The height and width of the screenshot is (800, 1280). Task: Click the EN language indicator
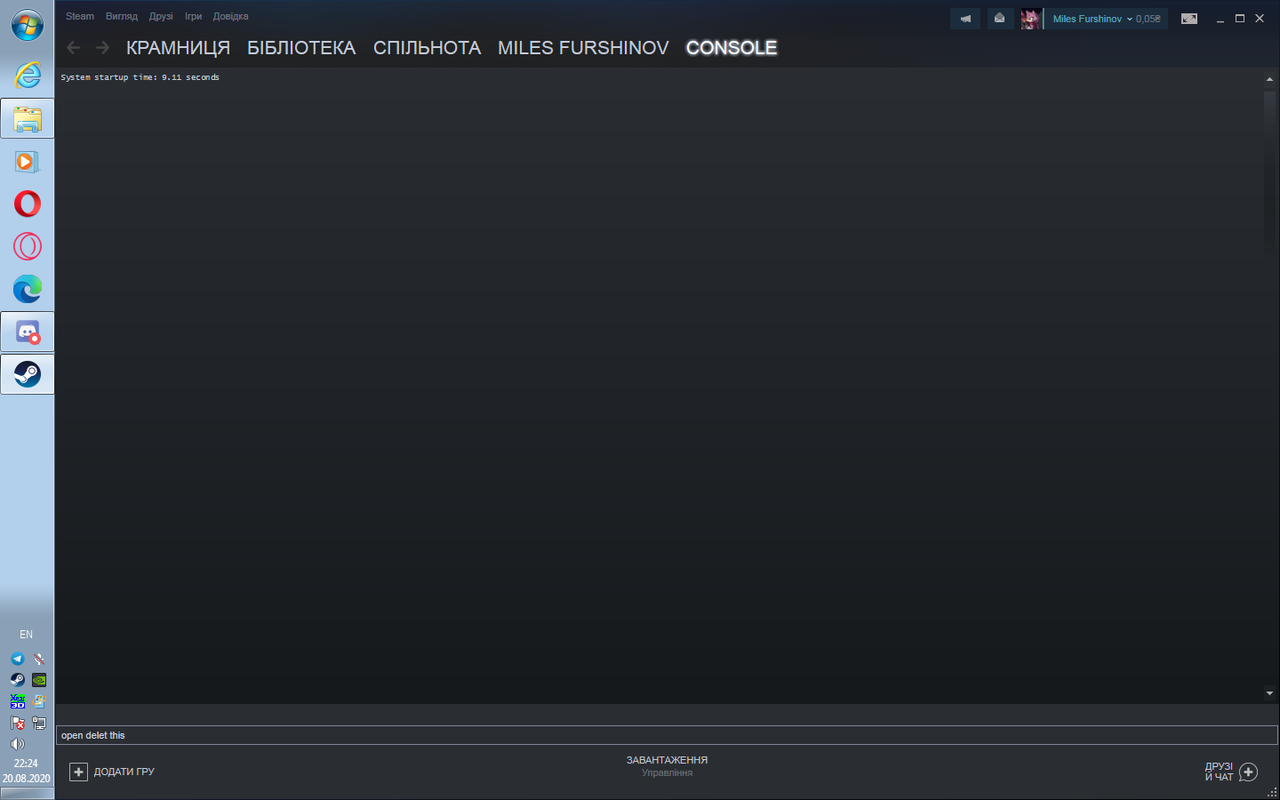(x=26, y=635)
